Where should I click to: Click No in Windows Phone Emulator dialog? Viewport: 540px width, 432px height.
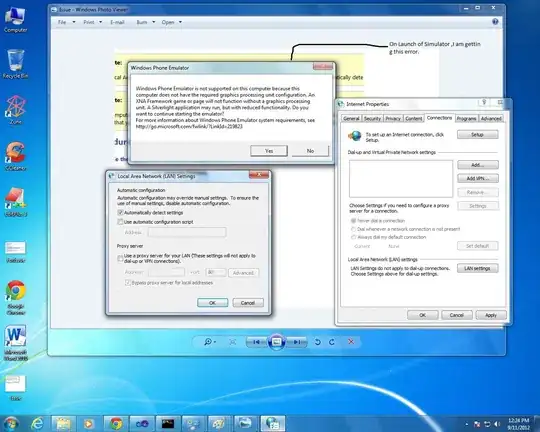pyautogui.click(x=310, y=151)
